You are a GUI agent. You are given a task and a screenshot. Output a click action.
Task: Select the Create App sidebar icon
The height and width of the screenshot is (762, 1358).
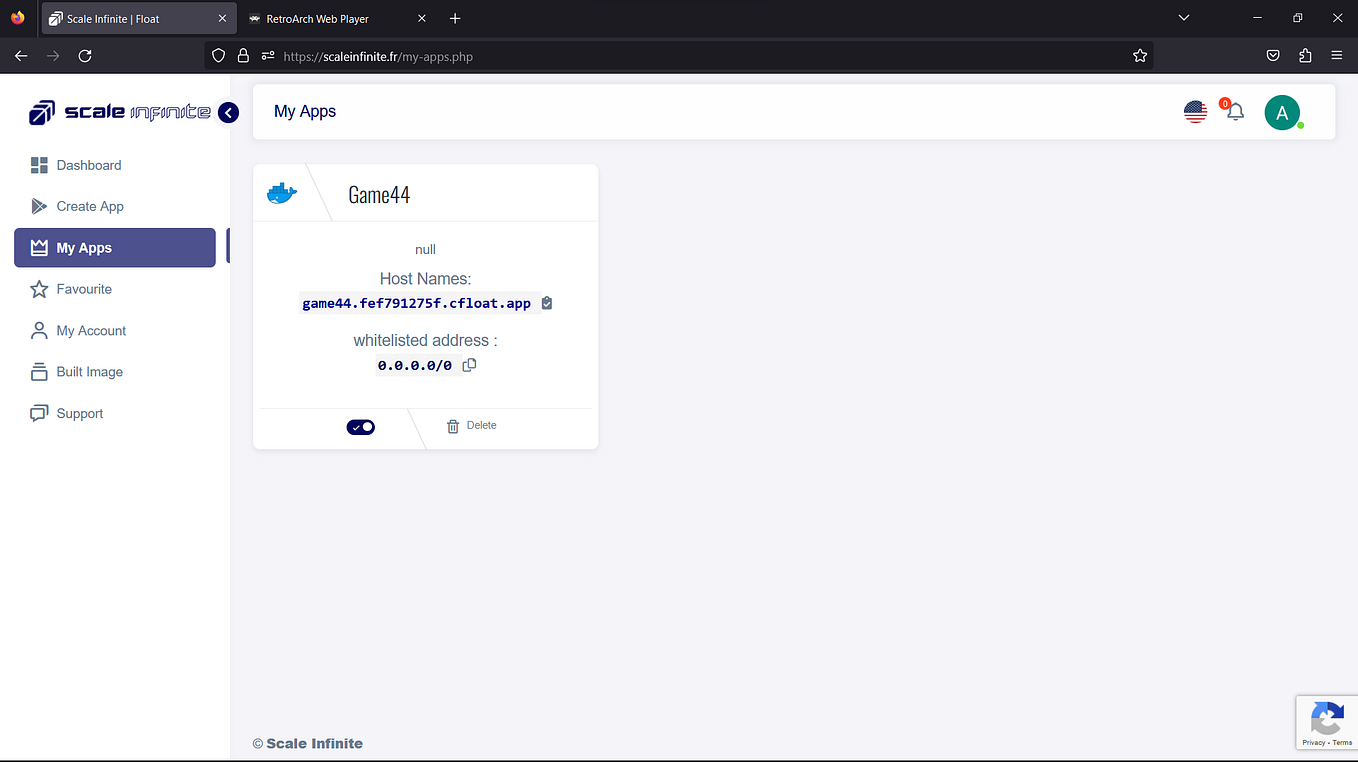coord(40,206)
